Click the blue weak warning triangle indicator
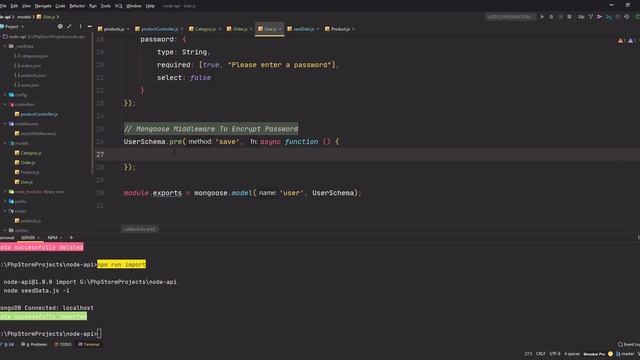Viewport: 640px width, 360px height. (631, 40)
